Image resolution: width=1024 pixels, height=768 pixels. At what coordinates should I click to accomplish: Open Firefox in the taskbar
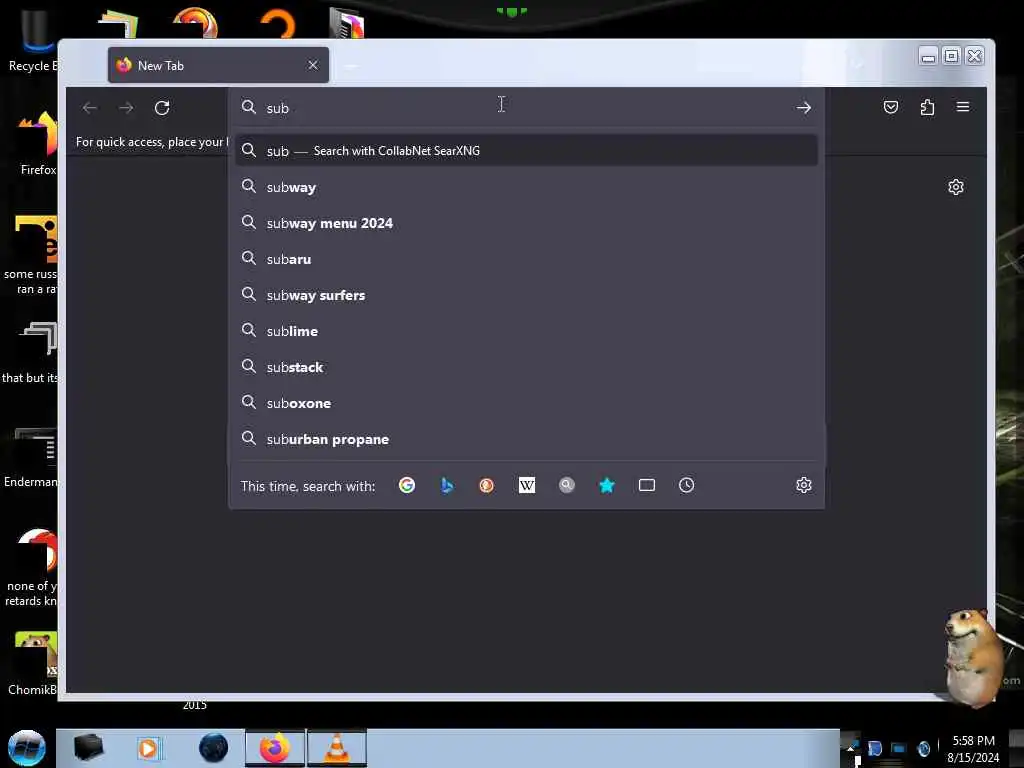click(275, 748)
